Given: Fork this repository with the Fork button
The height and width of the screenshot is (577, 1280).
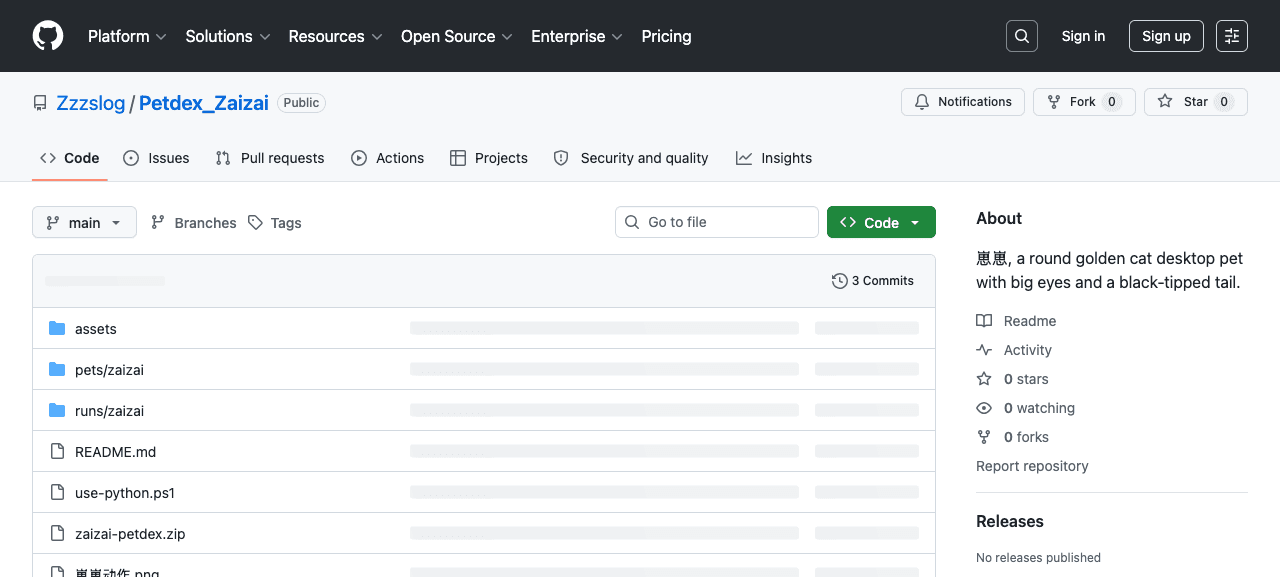Looking at the screenshot, I should point(1084,102).
